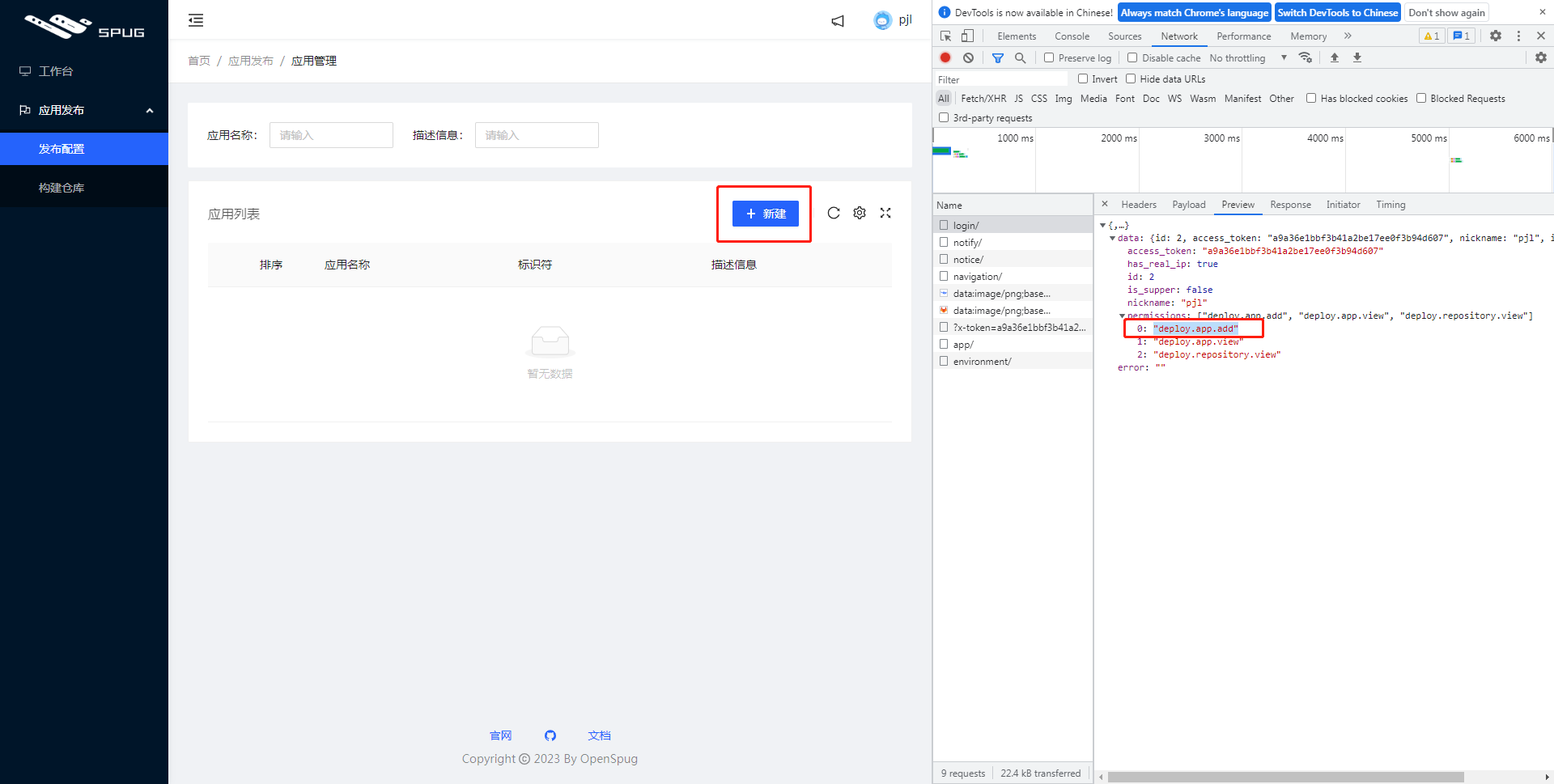Close the request details pane
The image size is (1554, 784).
[1105, 204]
